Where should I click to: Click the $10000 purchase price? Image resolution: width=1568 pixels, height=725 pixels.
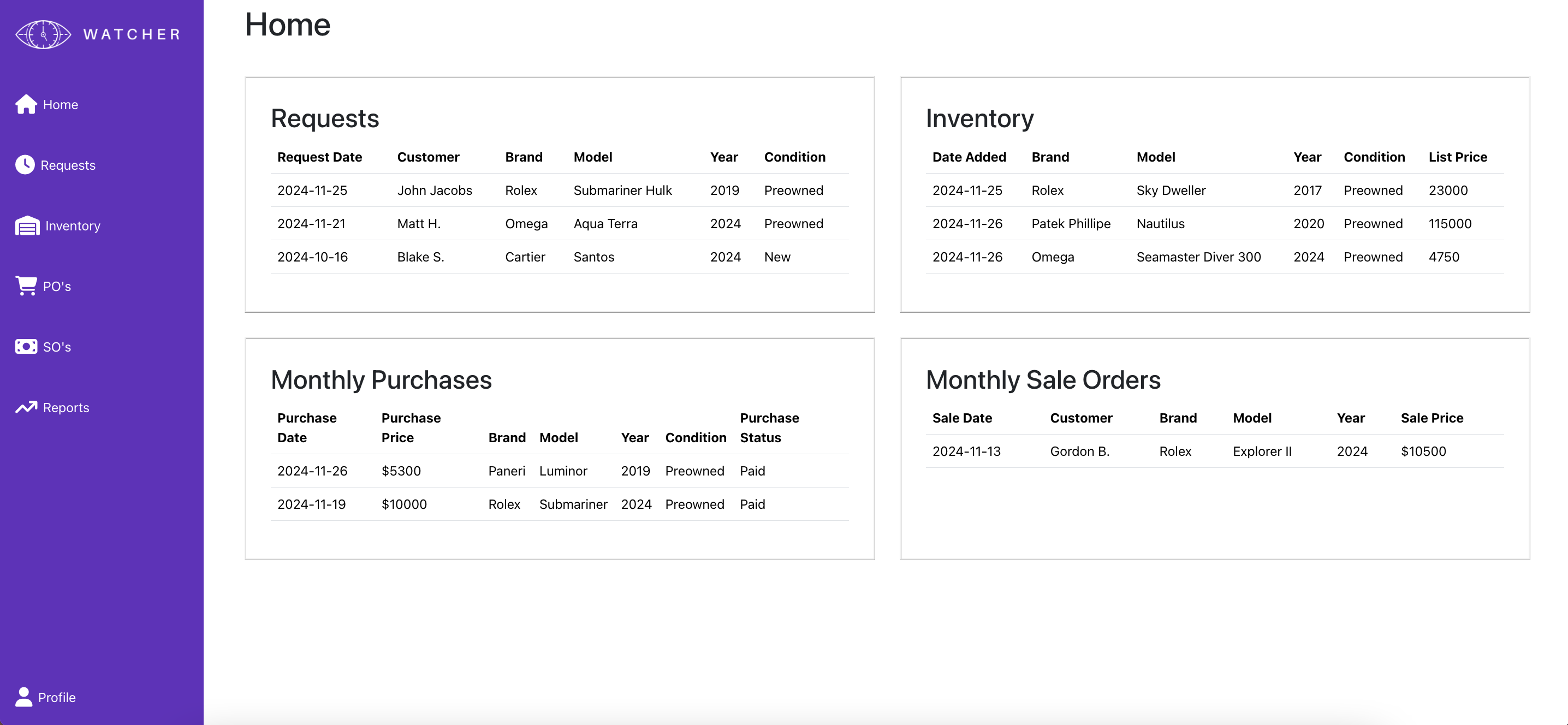404,504
